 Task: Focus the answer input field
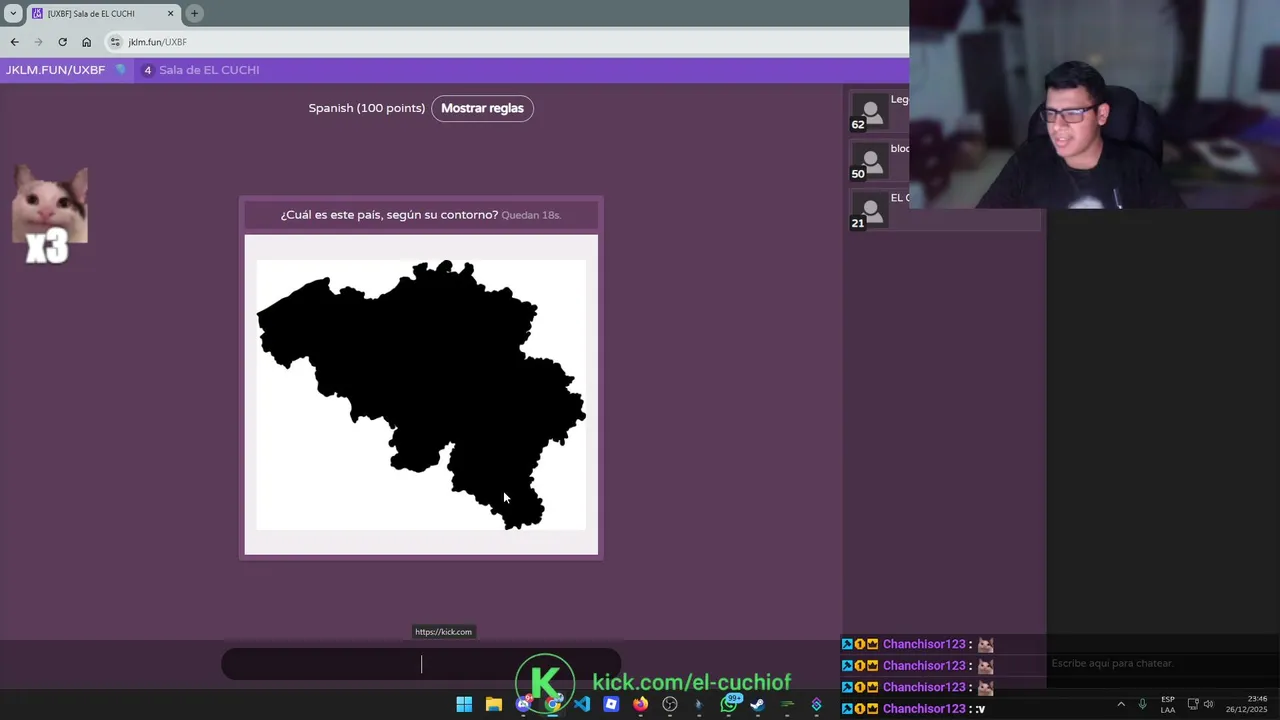pyautogui.click(x=421, y=664)
